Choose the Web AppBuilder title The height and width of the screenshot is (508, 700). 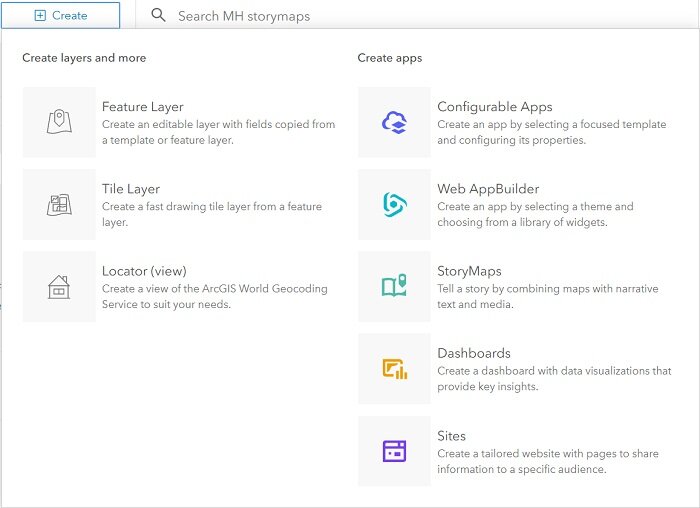click(x=488, y=189)
